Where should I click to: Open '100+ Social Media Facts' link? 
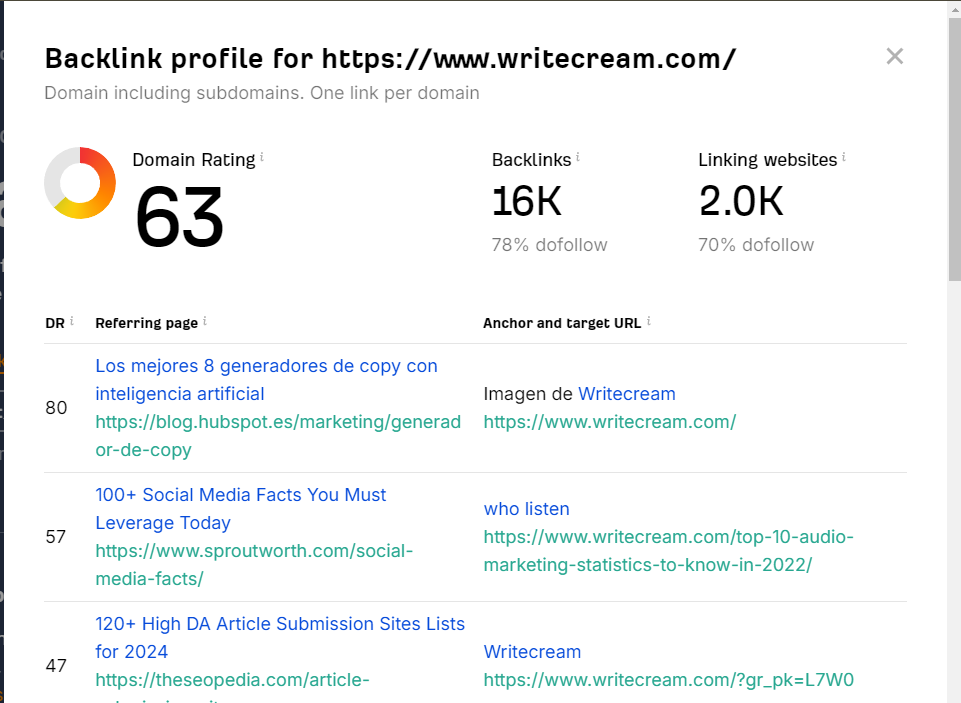[240, 509]
